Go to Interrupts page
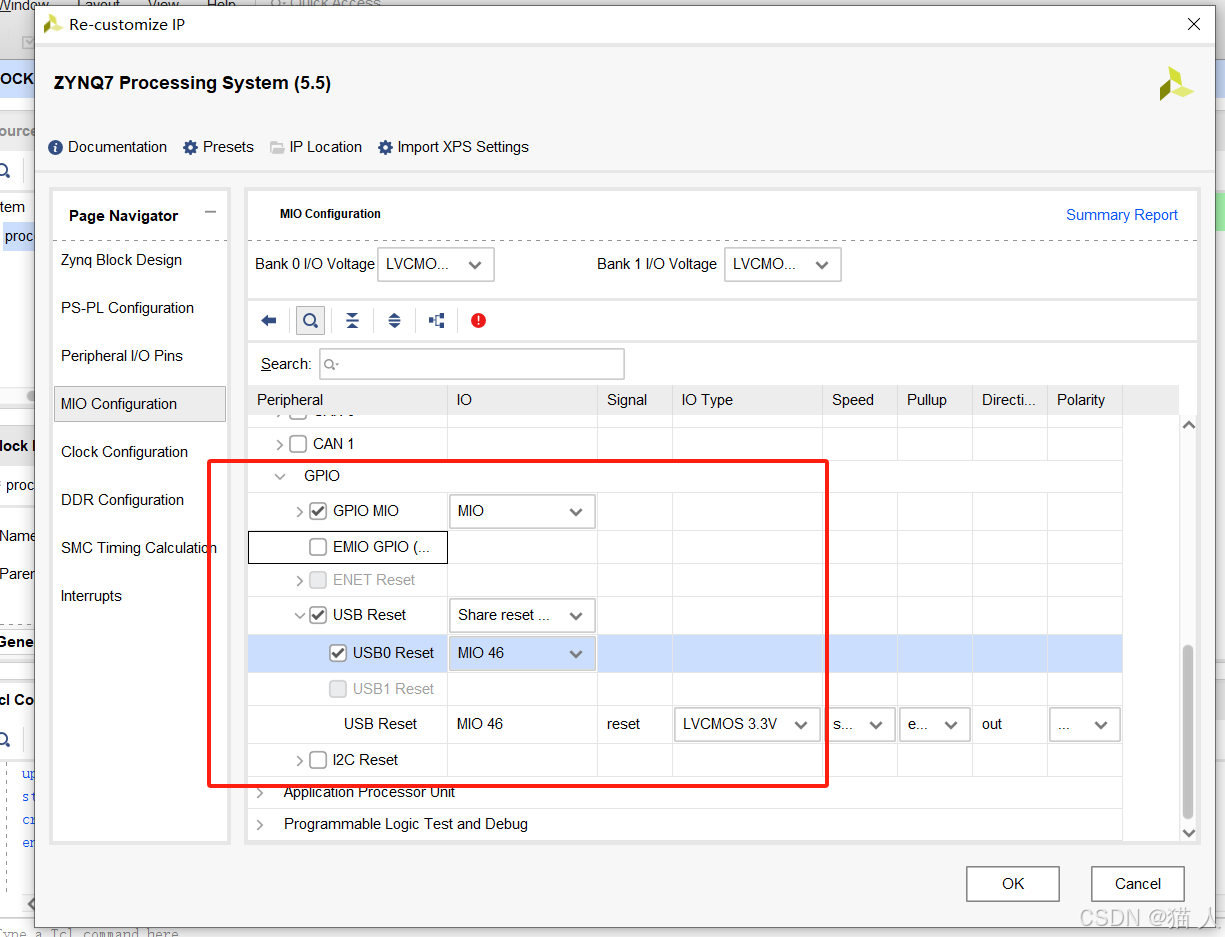 pyautogui.click(x=91, y=596)
